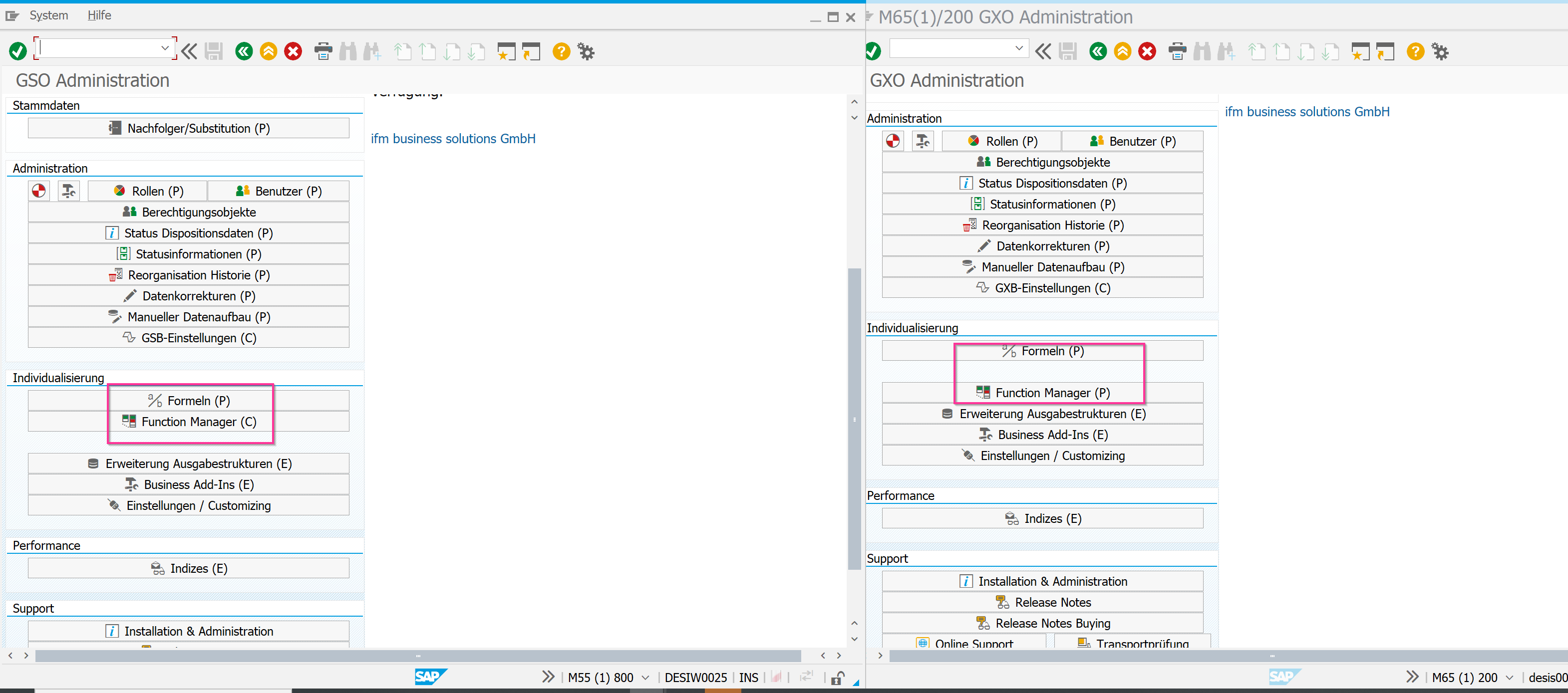Image resolution: width=1568 pixels, height=693 pixels.
Task: Click red-white circle icon beside Rollen in GSO
Action: click(39, 191)
